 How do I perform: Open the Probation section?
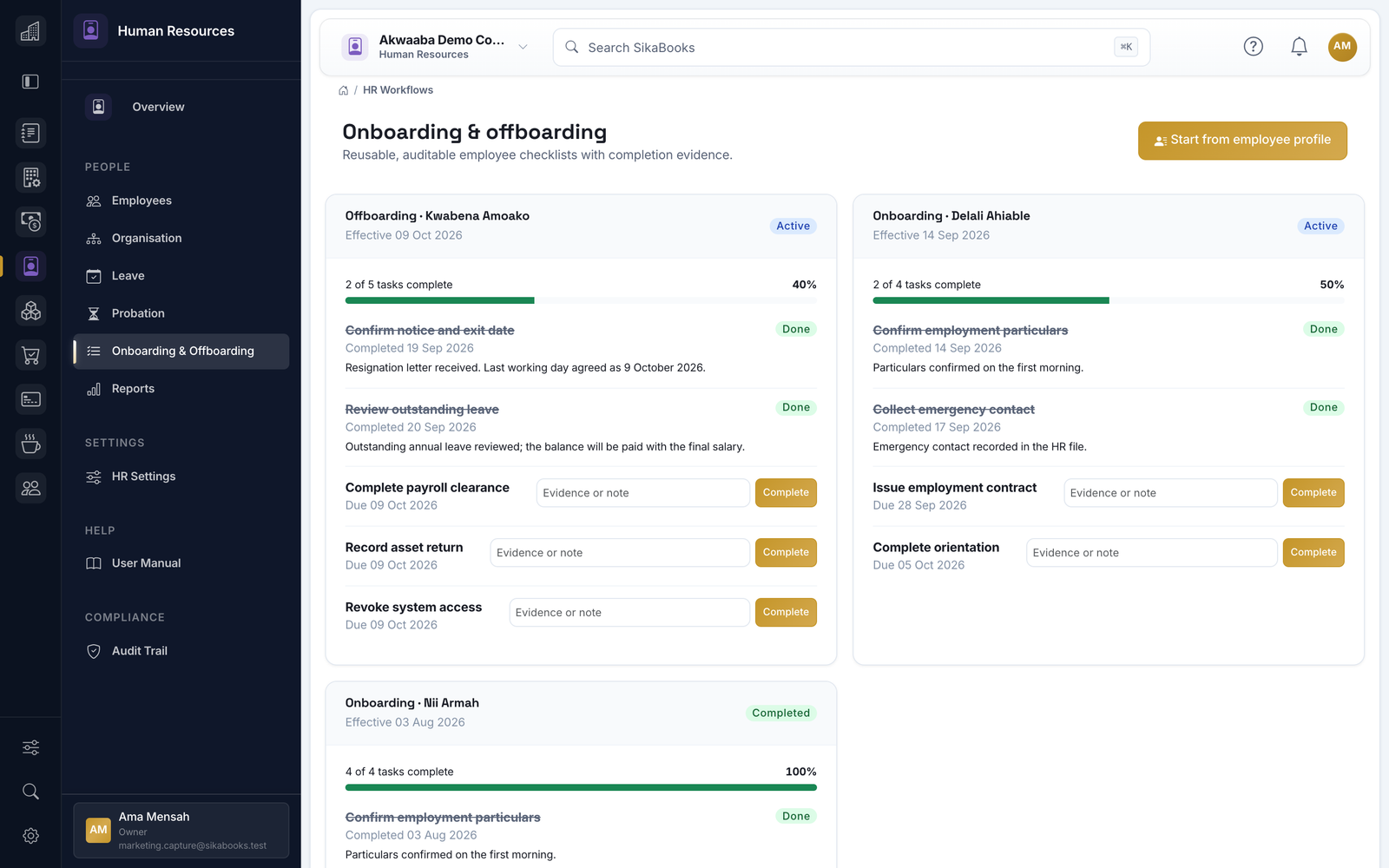coord(181,313)
